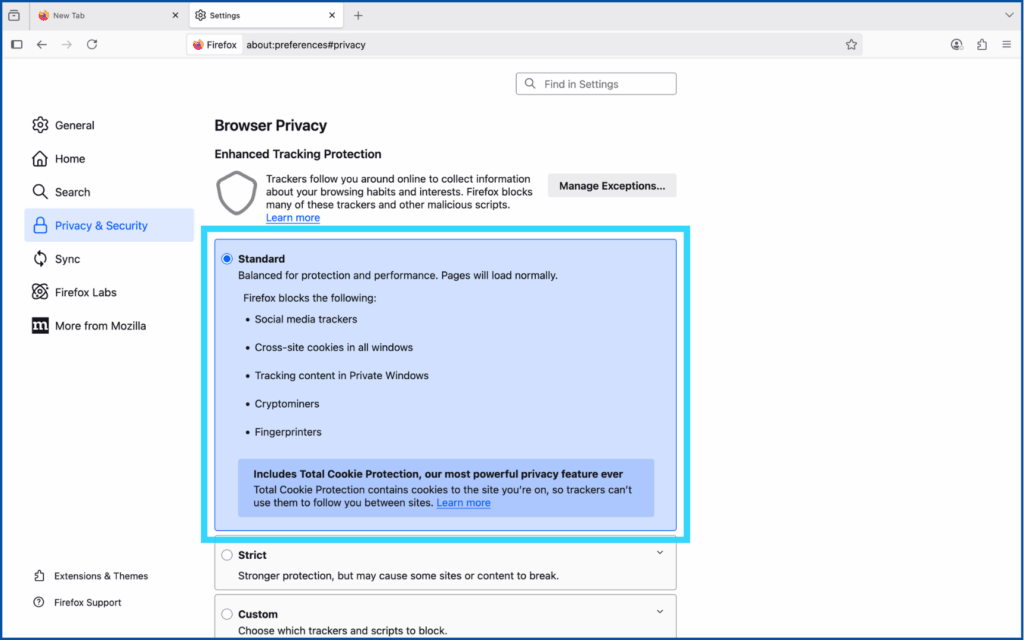Click the Manage Exceptions button
This screenshot has width=1024, height=640.
pos(612,186)
